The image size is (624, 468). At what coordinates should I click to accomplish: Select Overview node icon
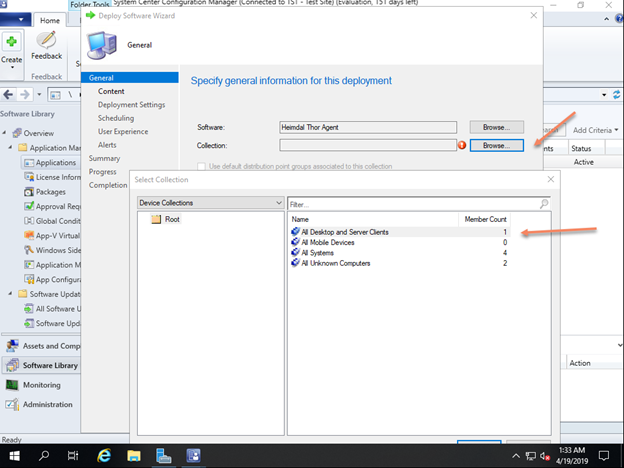click(17, 133)
